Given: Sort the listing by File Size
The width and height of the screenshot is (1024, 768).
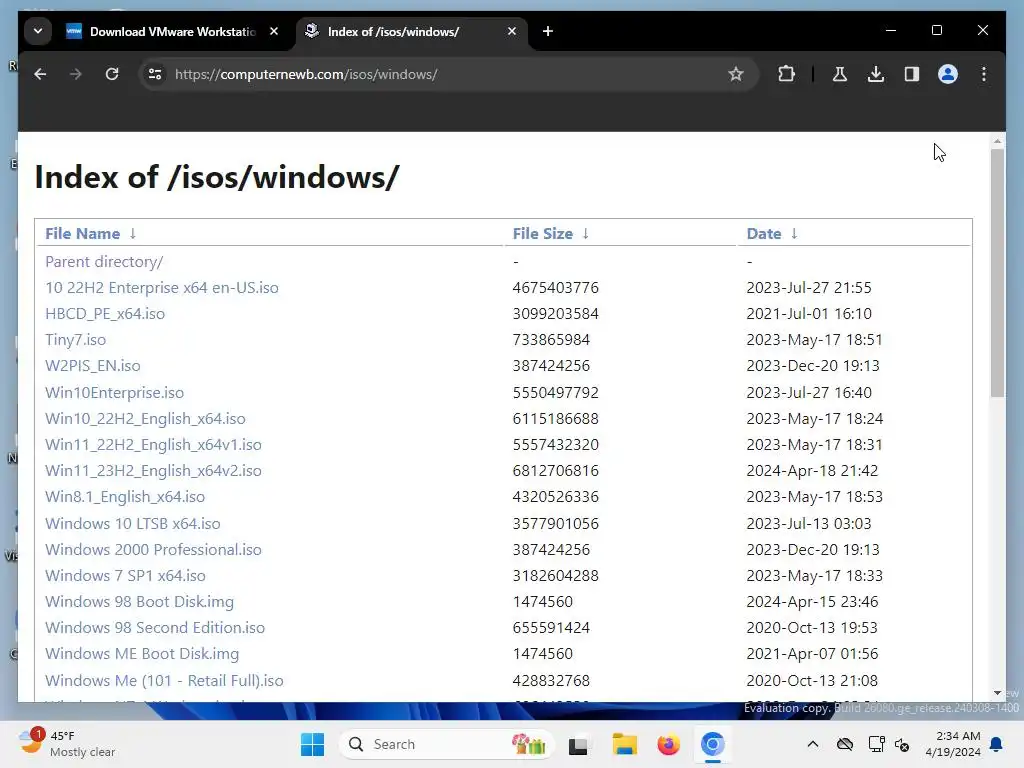Looking at the screenshot, I should [543, 234].
